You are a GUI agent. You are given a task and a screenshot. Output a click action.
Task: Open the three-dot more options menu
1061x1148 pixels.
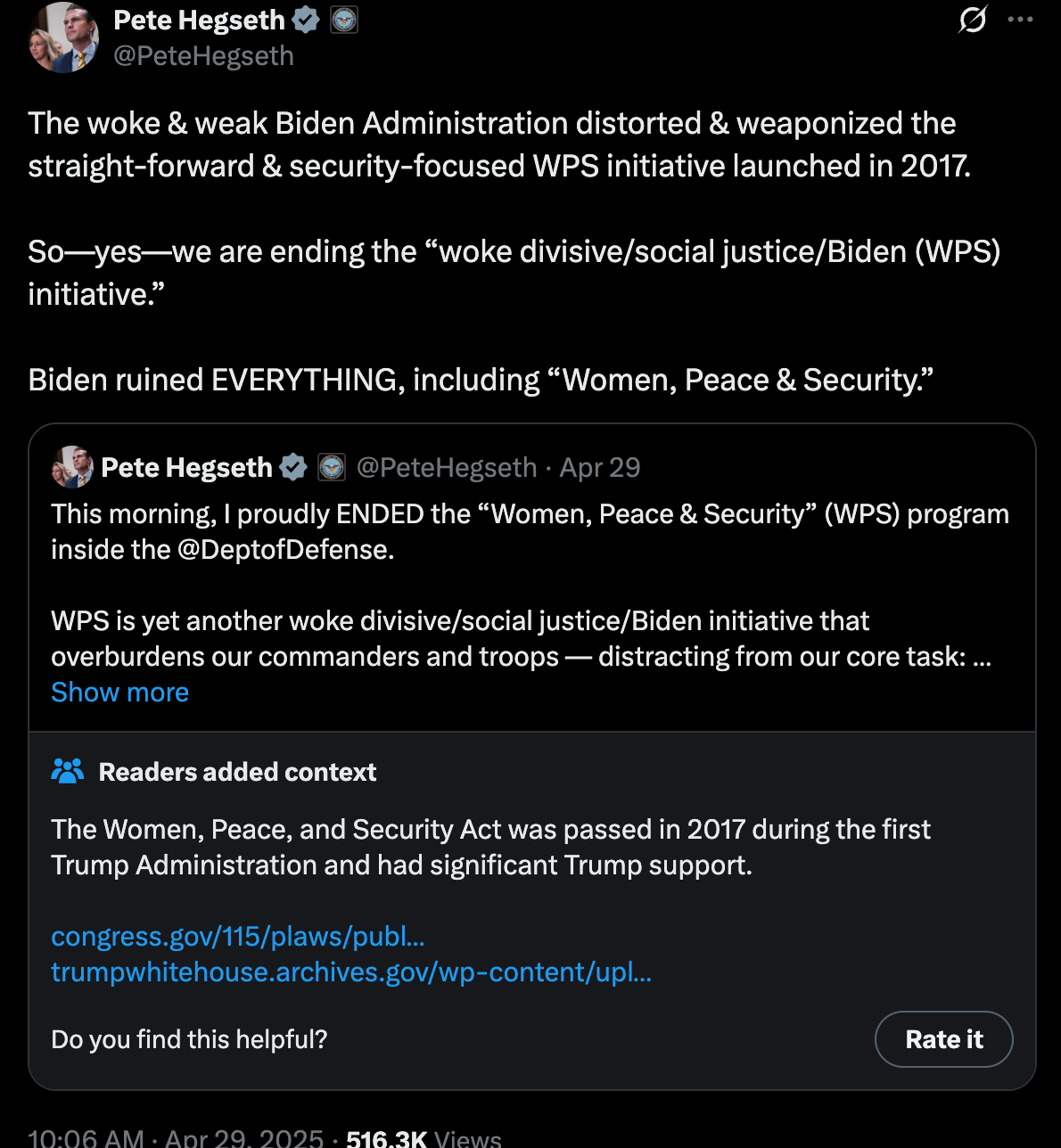pos(1020,20)
